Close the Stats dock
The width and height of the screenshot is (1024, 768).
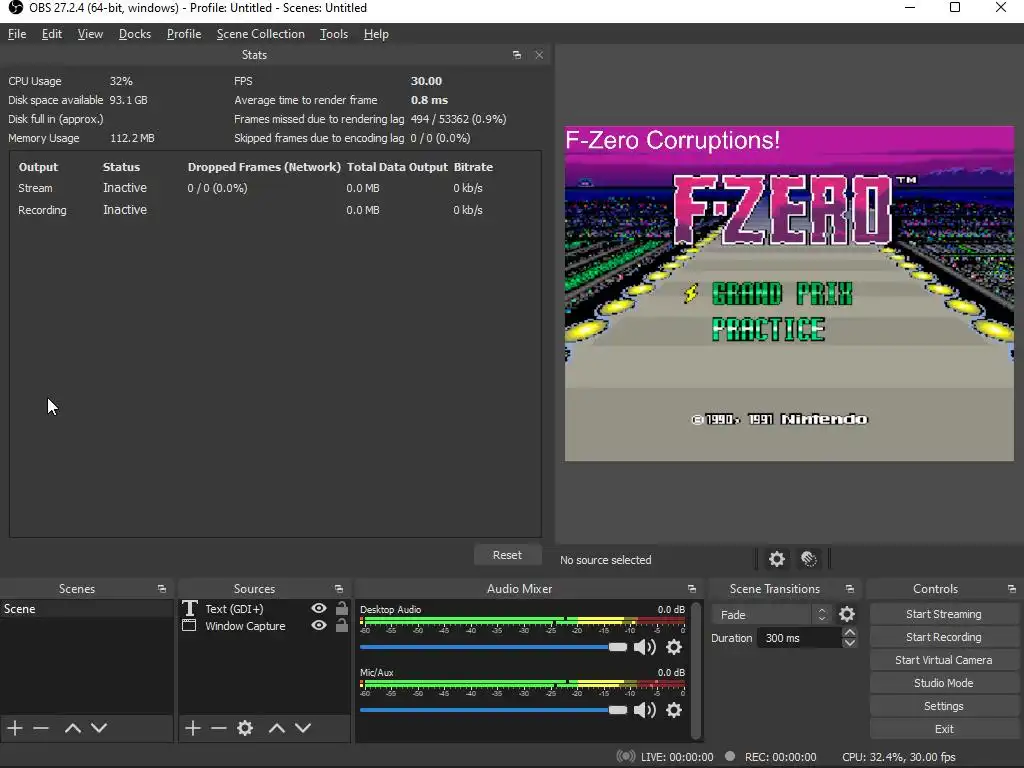539,55
